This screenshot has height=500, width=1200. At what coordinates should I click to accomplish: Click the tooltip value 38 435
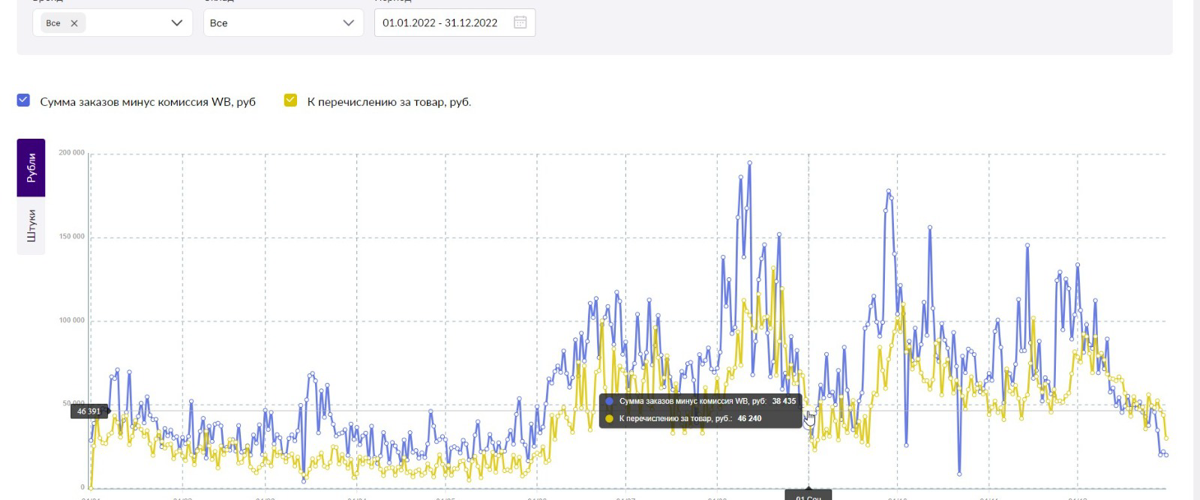(784, 401)
